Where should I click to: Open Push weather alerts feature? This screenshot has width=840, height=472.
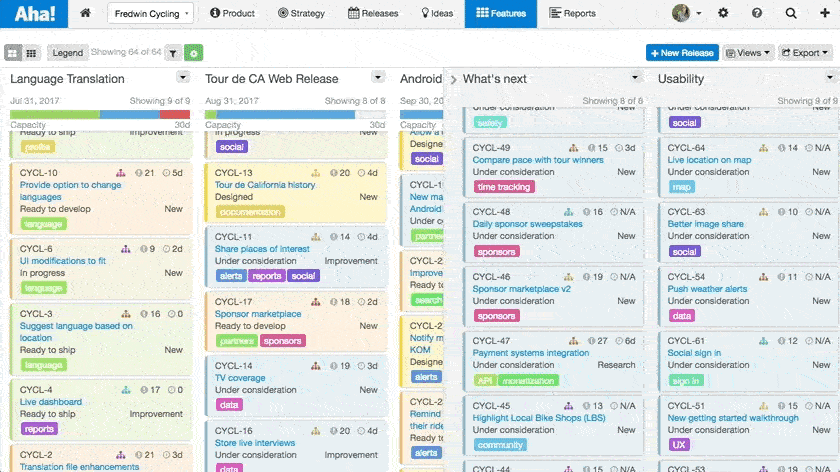pyautogui.click(x=707, y=289)
